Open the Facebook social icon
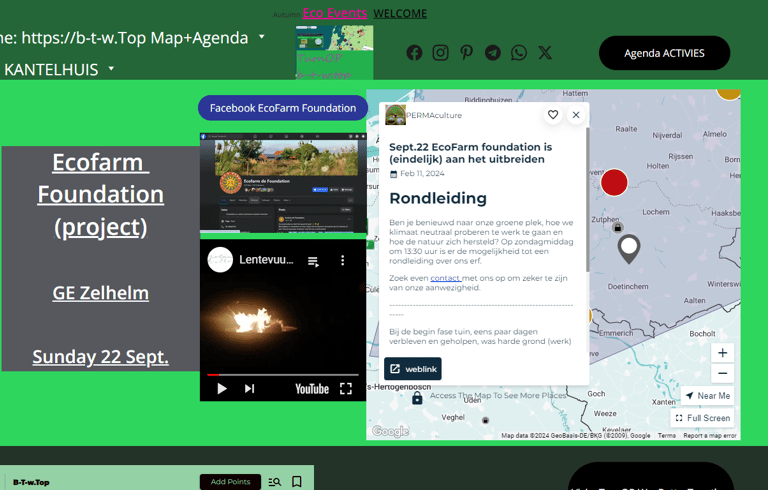This screenshot has height=490, width=768. [414, 53]
